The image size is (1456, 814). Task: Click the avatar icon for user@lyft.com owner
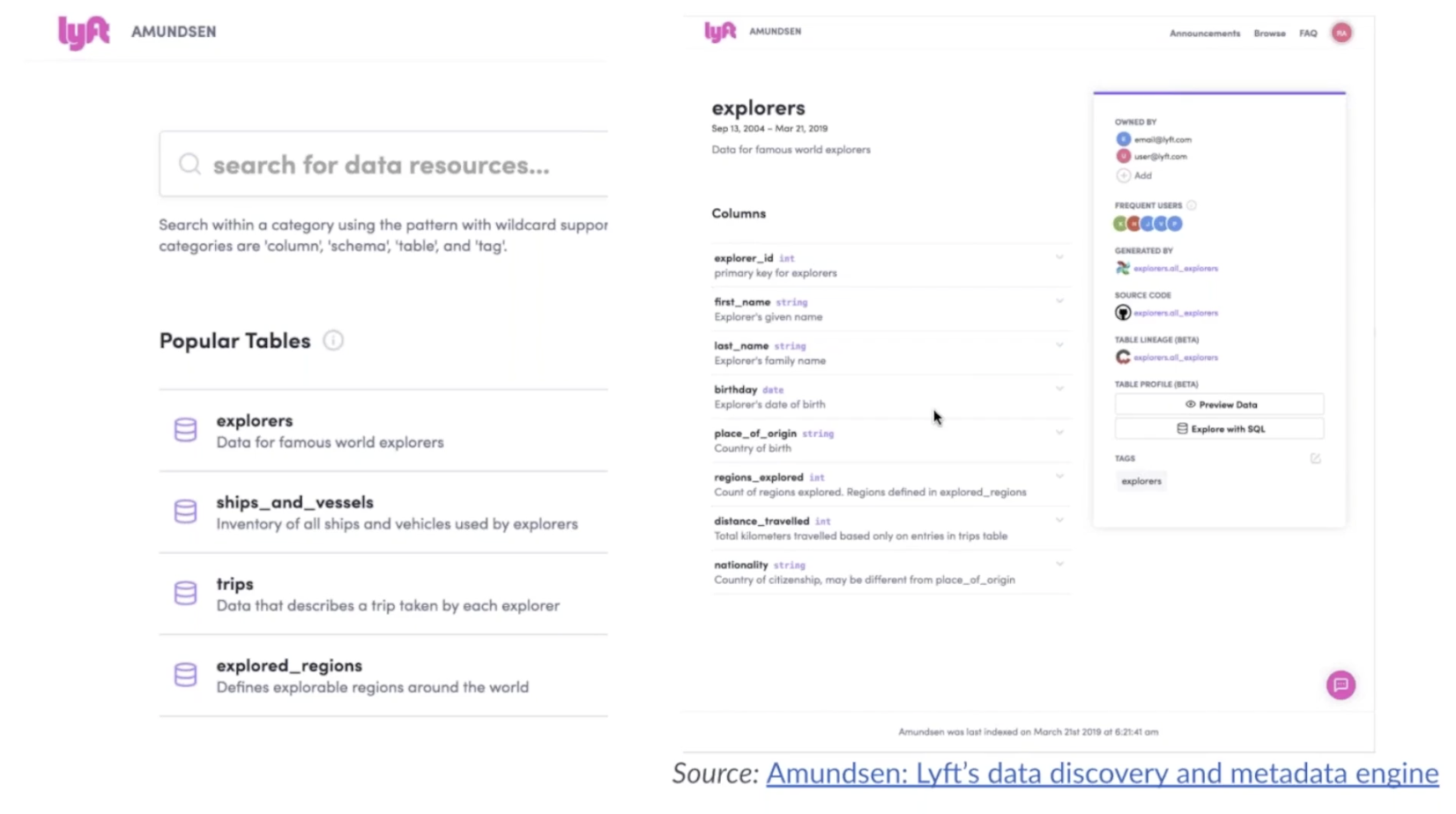point(1123,156)
